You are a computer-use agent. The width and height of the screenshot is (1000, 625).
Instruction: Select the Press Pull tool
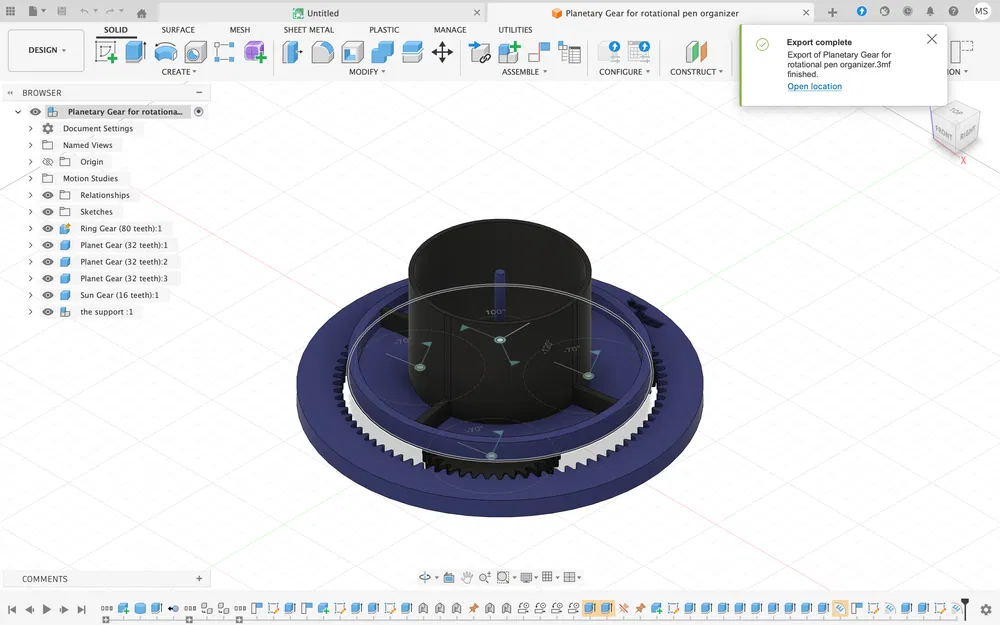[x=292, y=52]
